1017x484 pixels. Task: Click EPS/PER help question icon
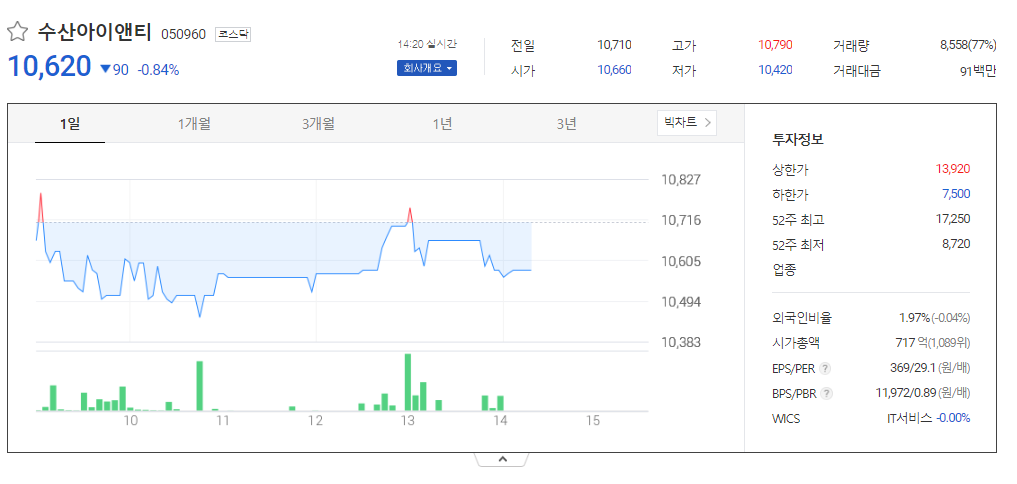(825, 369)
